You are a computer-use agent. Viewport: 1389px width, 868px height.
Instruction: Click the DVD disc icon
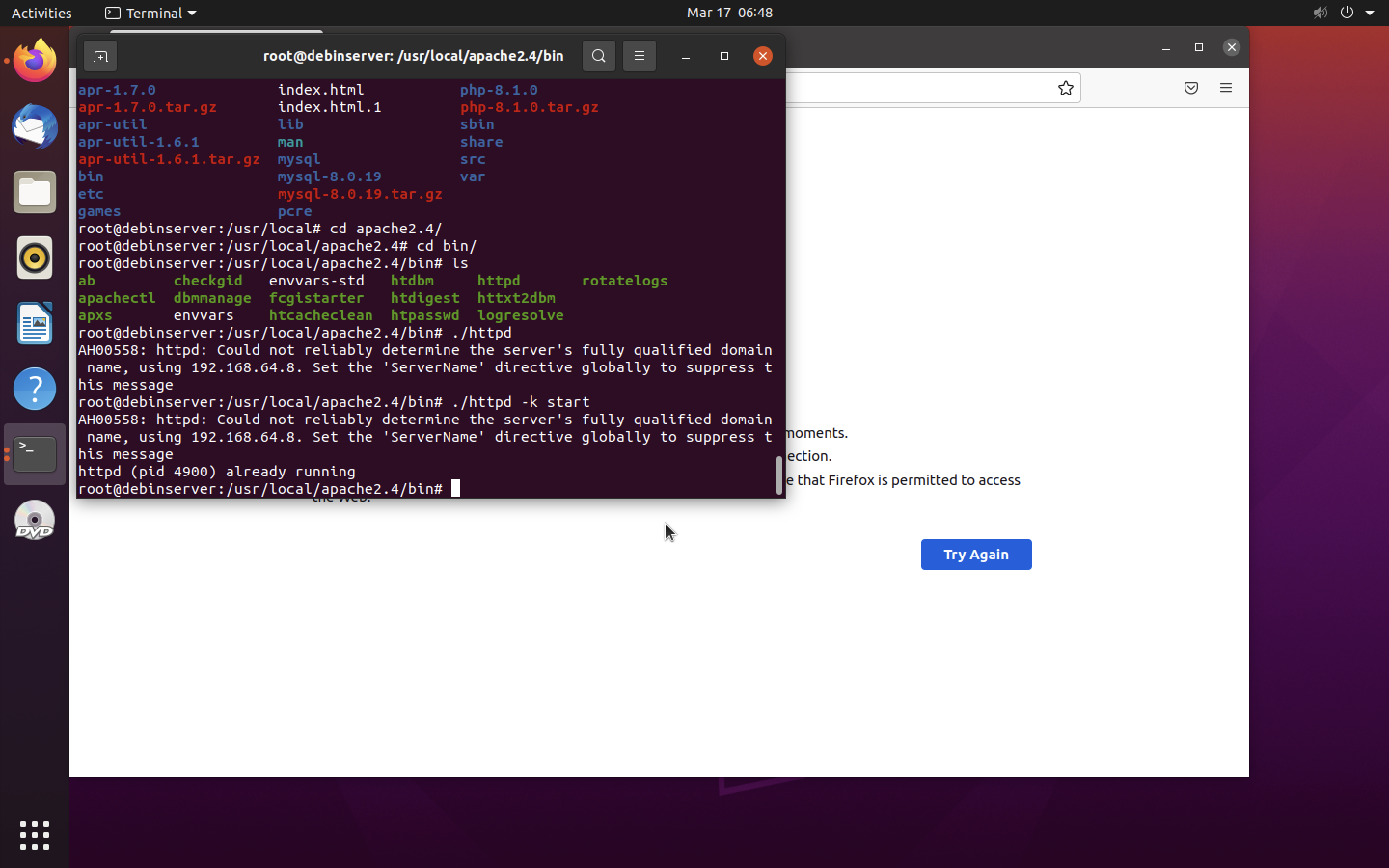click(34, 520)
